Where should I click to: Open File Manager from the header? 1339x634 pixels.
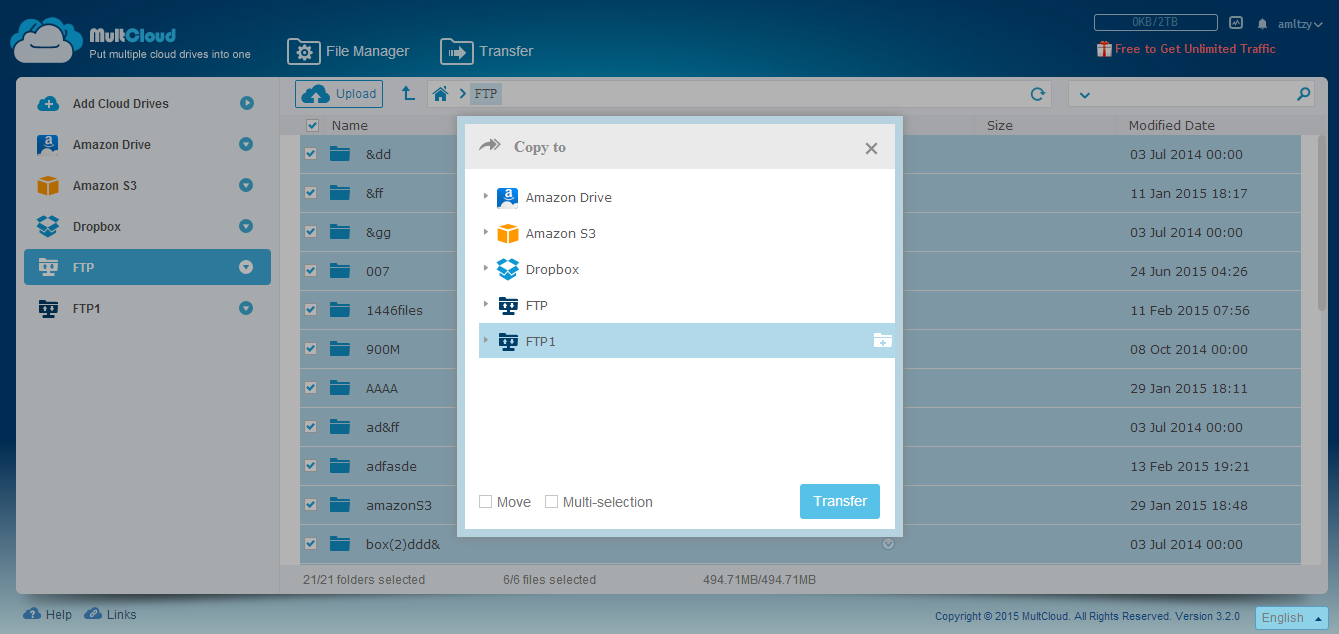click(x=349, y=51)
